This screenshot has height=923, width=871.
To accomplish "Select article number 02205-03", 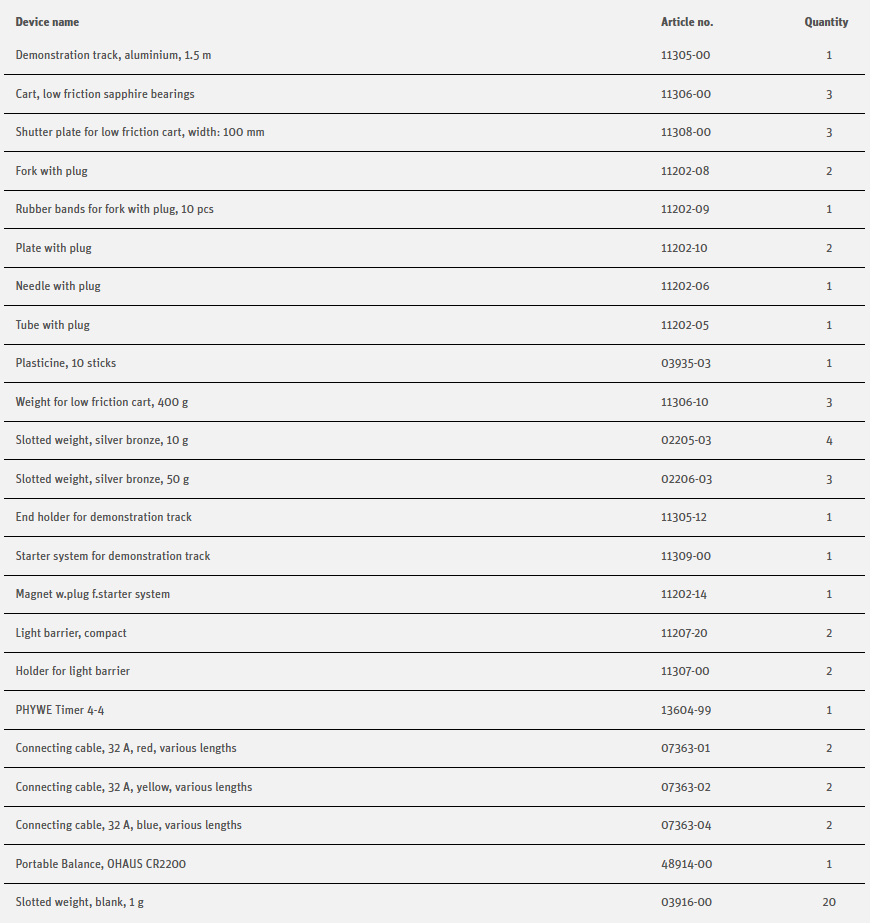I will point(687,440).
